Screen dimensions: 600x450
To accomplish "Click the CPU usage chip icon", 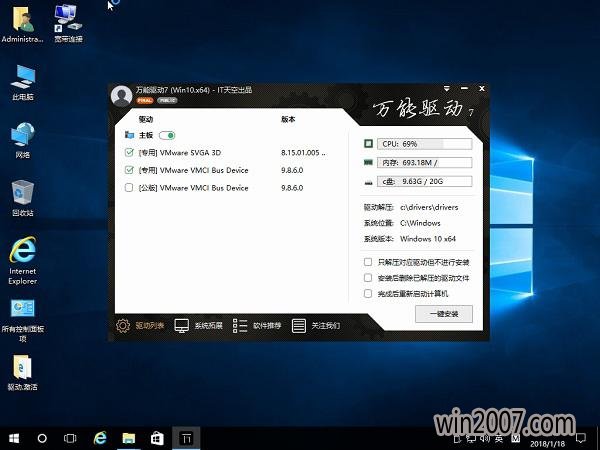I will coord(368,144).
